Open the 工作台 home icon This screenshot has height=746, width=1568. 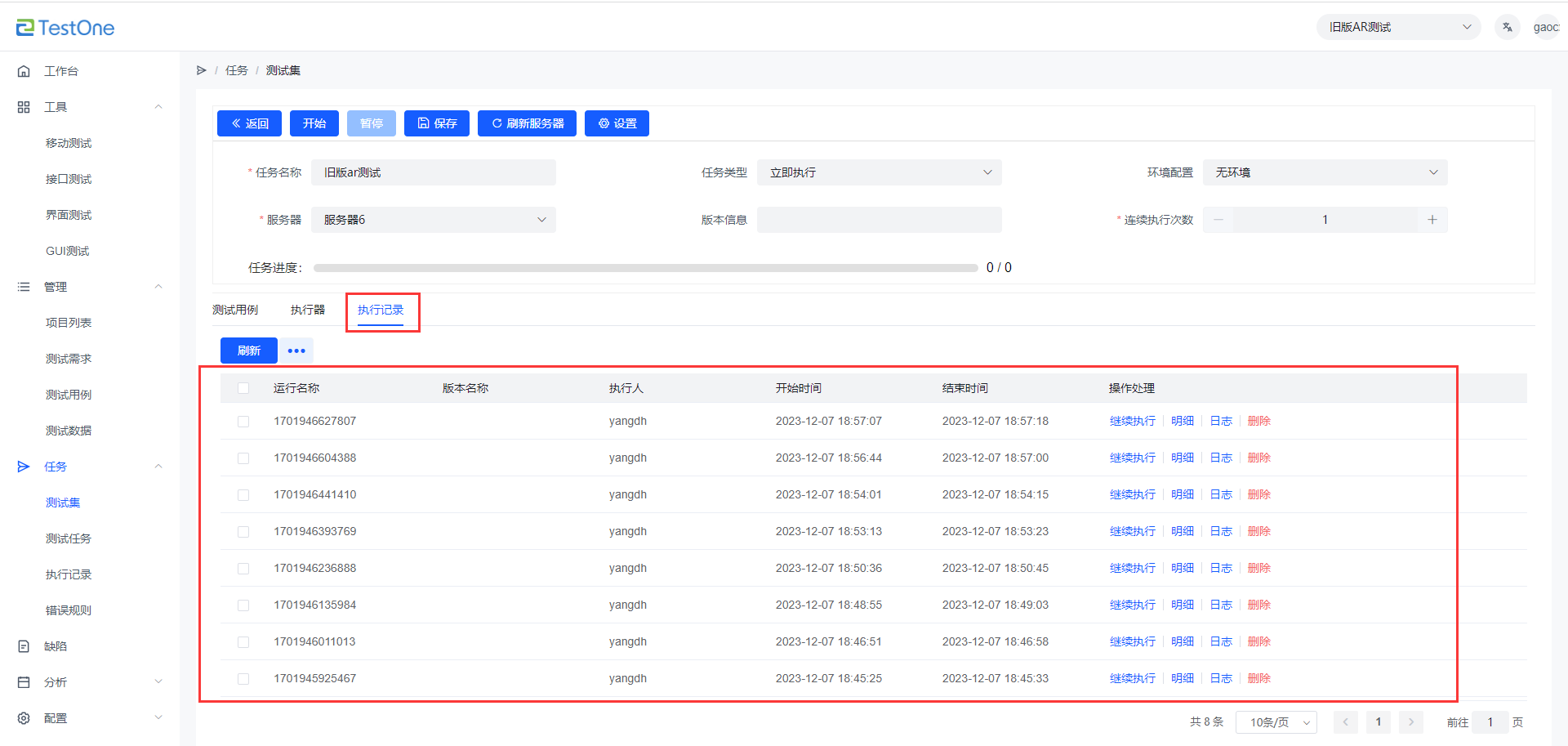coord(24,71)
